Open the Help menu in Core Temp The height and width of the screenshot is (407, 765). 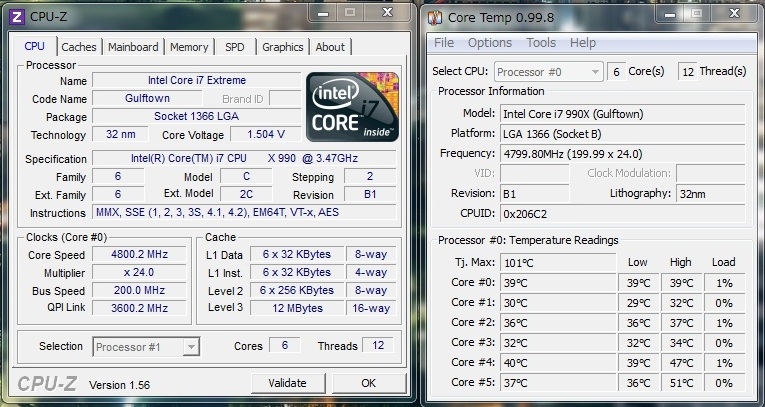coord(583,43)
